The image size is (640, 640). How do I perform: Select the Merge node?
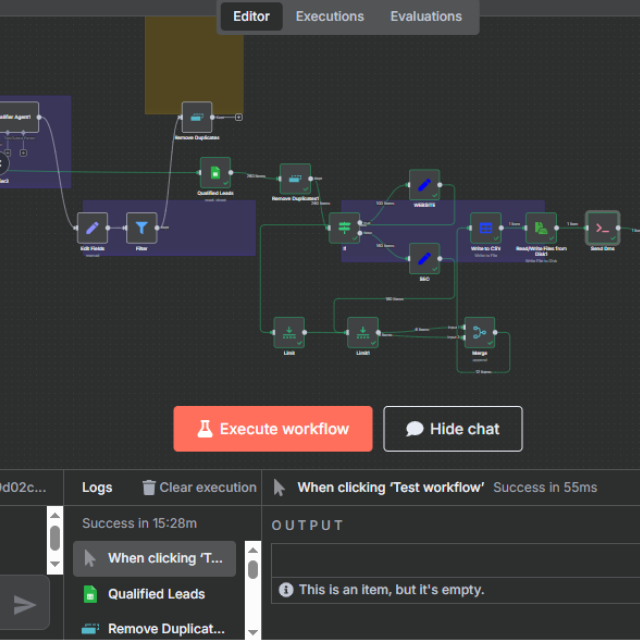(480, 332)
